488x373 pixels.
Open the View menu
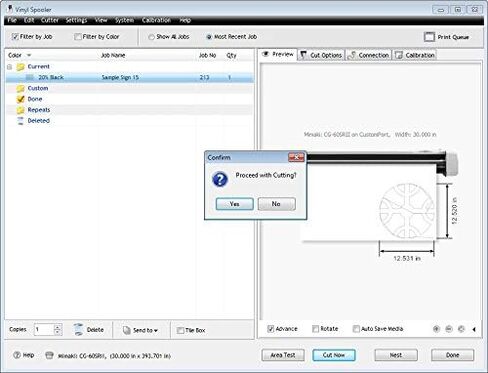coord(101,20)
